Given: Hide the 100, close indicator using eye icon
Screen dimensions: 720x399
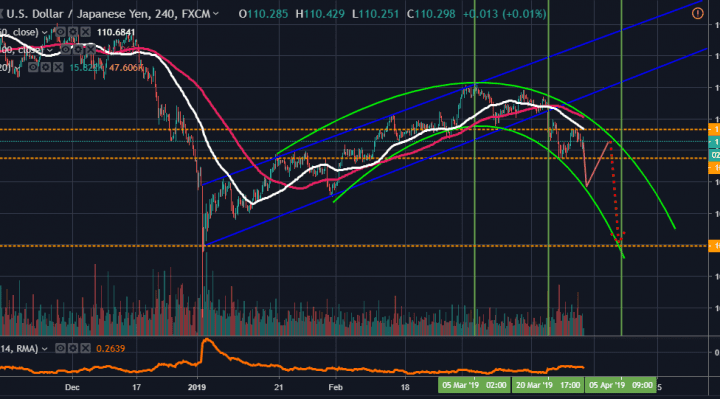Looking at the screenshot, I should click(x=66, y=50).
